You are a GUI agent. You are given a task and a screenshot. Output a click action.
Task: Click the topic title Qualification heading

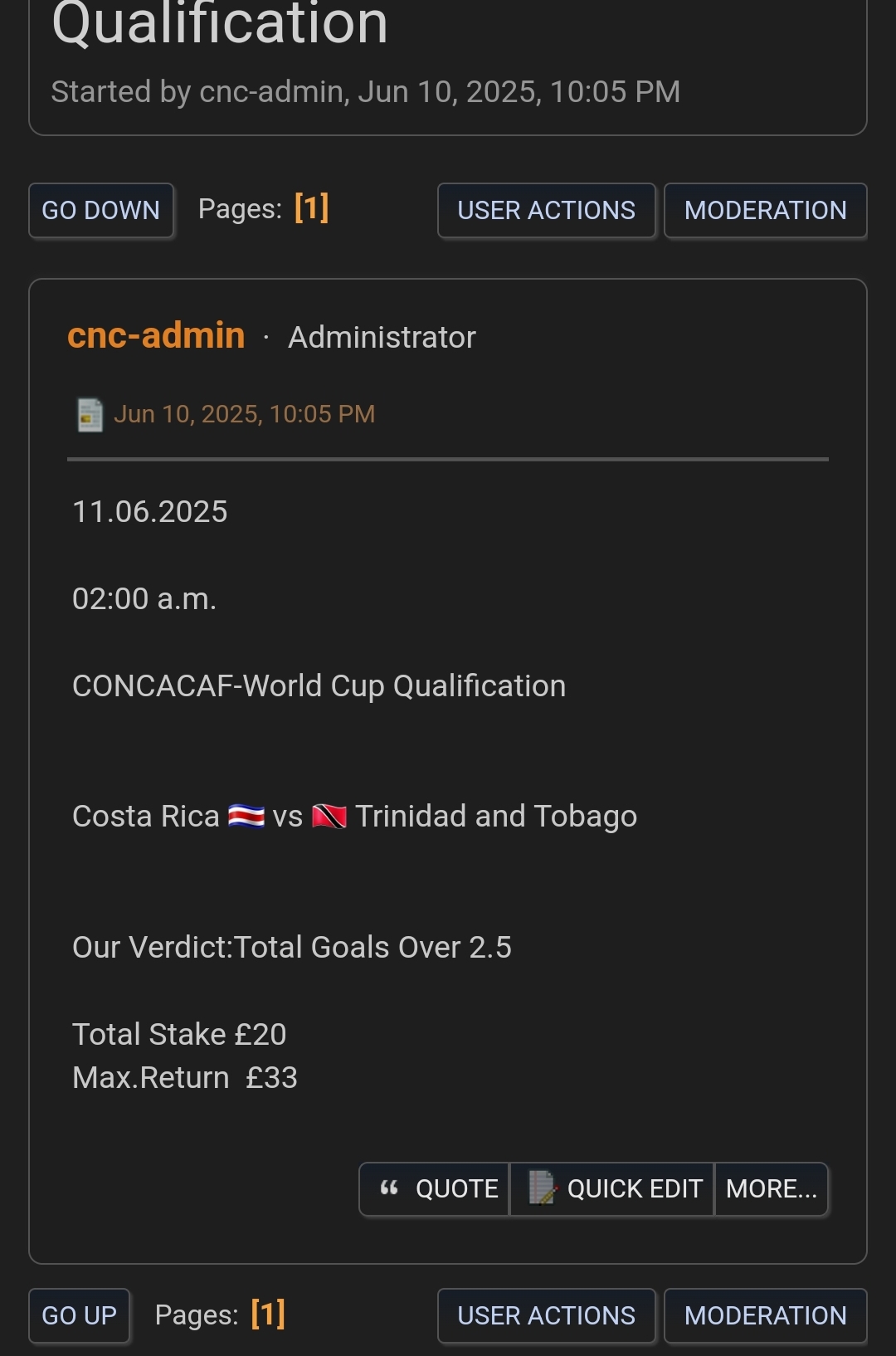[220, 23]
